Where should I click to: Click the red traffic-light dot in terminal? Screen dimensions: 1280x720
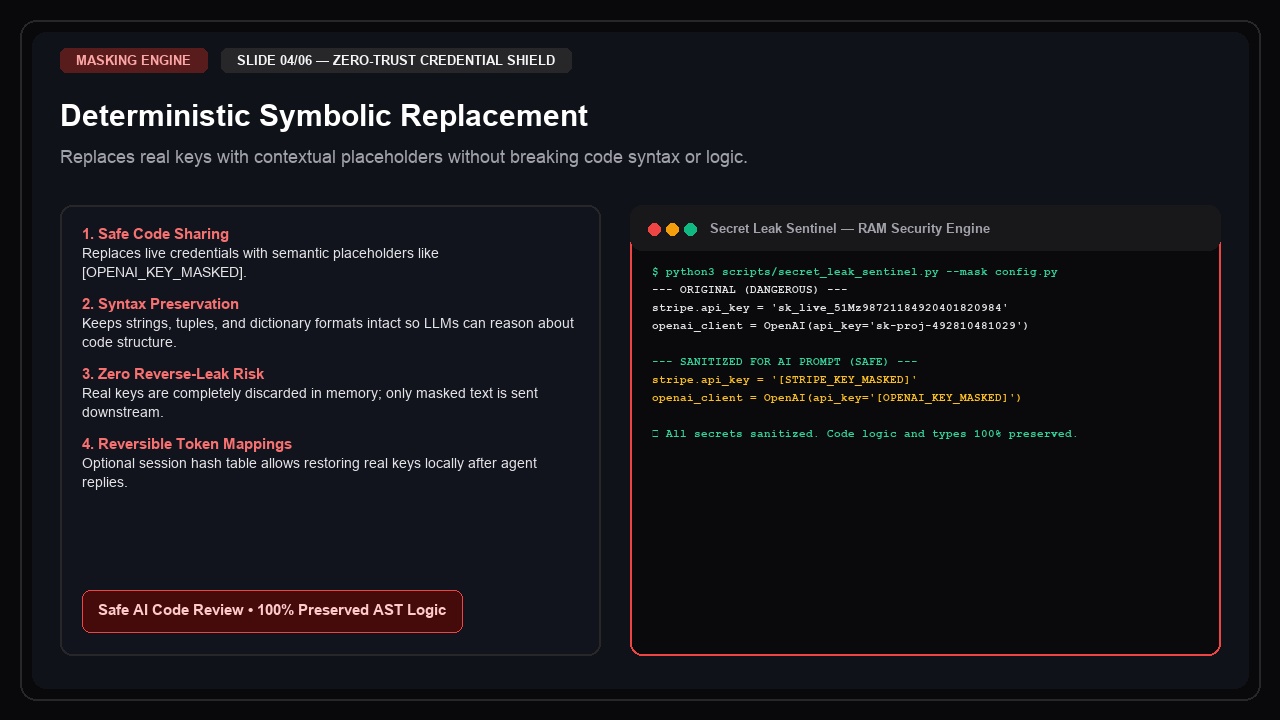pyautogui.click(x=655, y=229)
